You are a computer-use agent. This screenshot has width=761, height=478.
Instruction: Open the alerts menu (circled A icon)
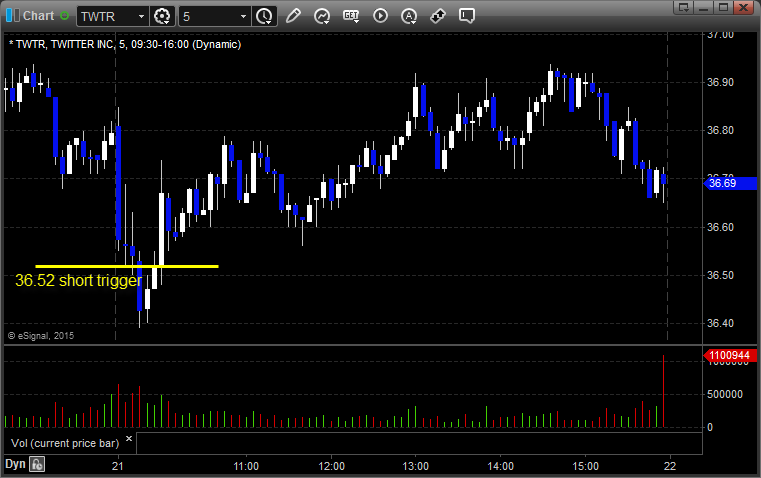tap(409, 16)
